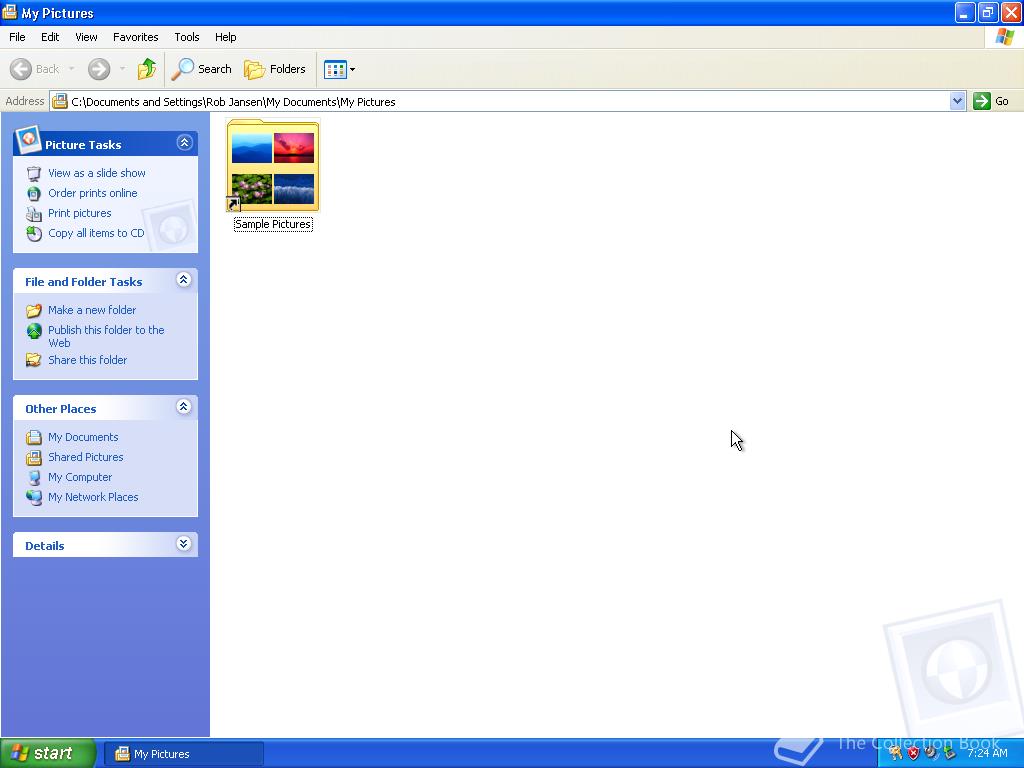Click the Picture Tasks header icon

[28, 140]
